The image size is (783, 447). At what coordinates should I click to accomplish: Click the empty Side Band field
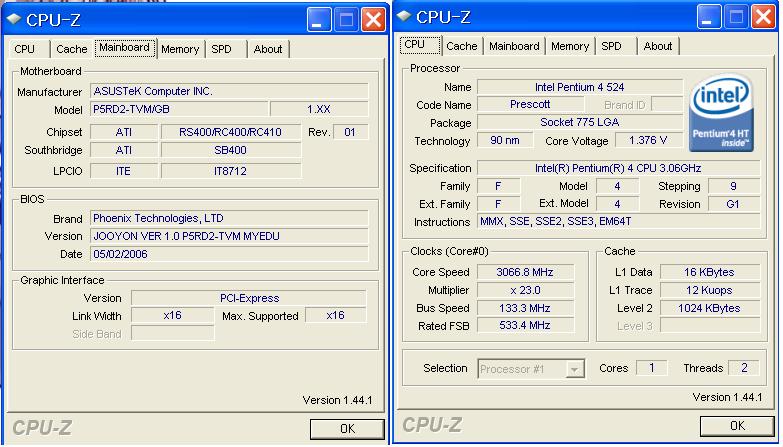pos(173,333)
